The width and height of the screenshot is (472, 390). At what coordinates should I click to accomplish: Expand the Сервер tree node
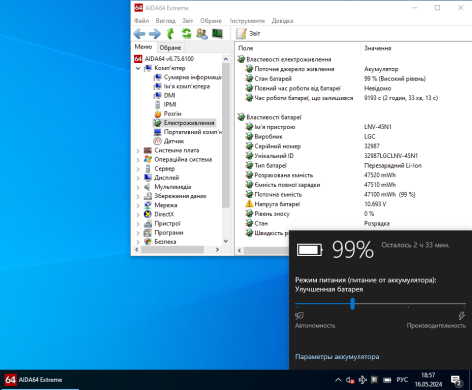pos(138,169)
